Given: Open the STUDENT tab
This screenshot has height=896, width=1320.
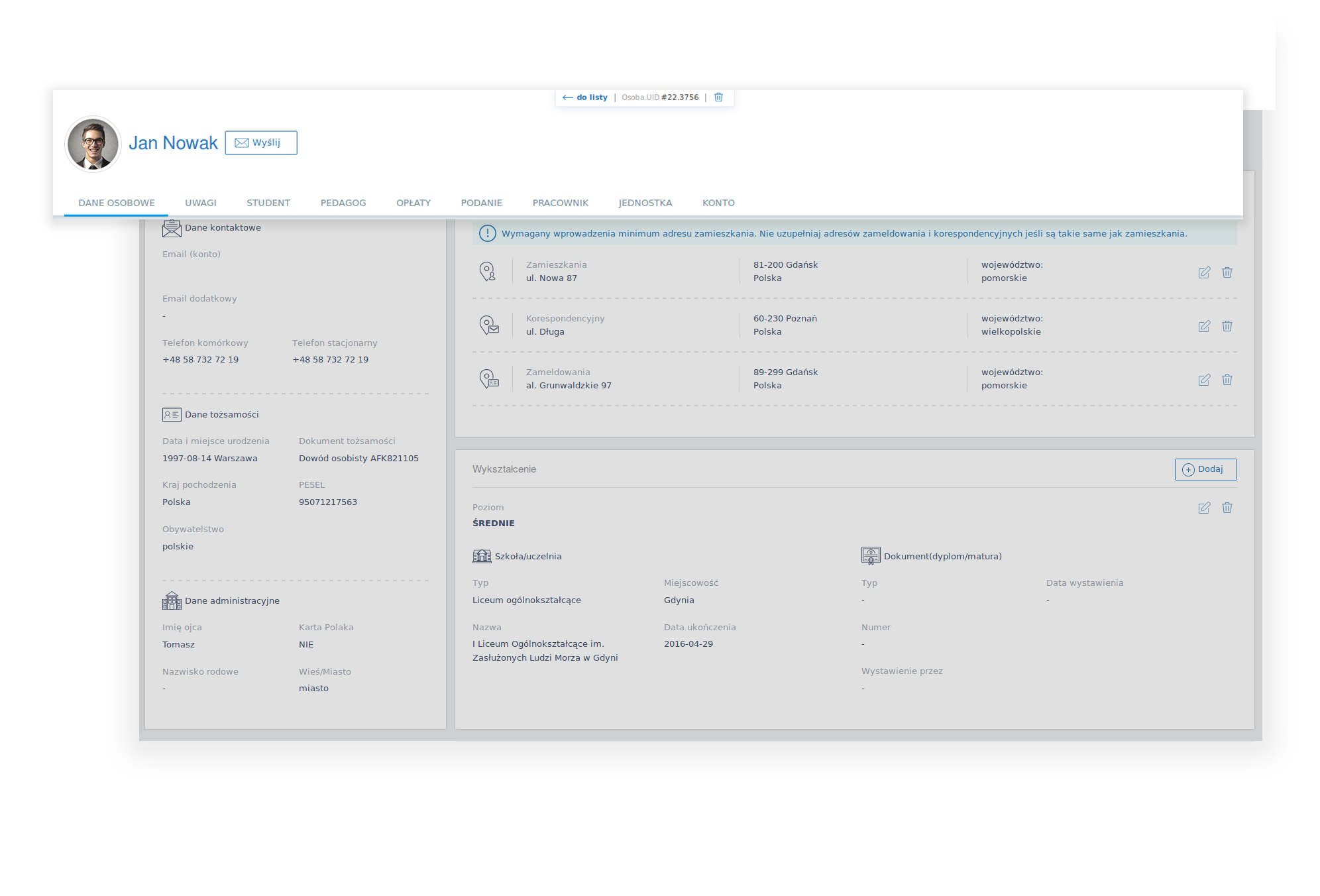Looking at the screenshot, I should click(x=268, y=203).
